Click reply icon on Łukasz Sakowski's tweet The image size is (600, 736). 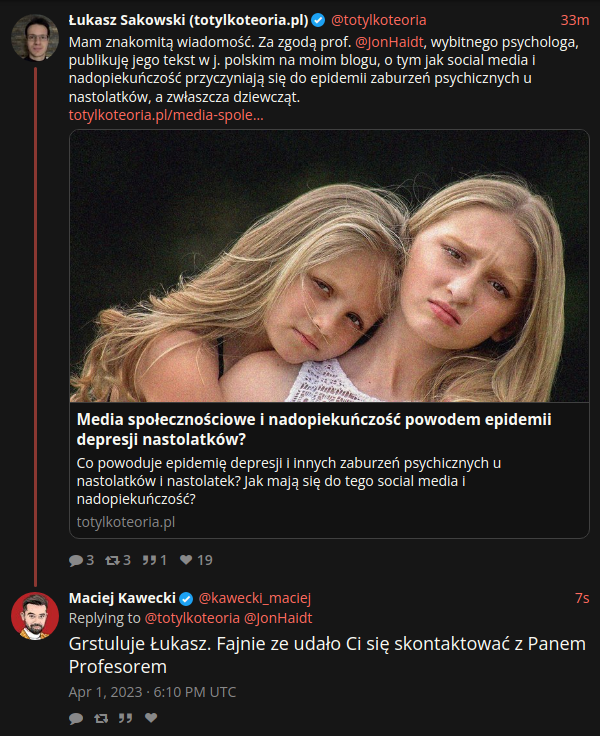[x=76, y=560]
